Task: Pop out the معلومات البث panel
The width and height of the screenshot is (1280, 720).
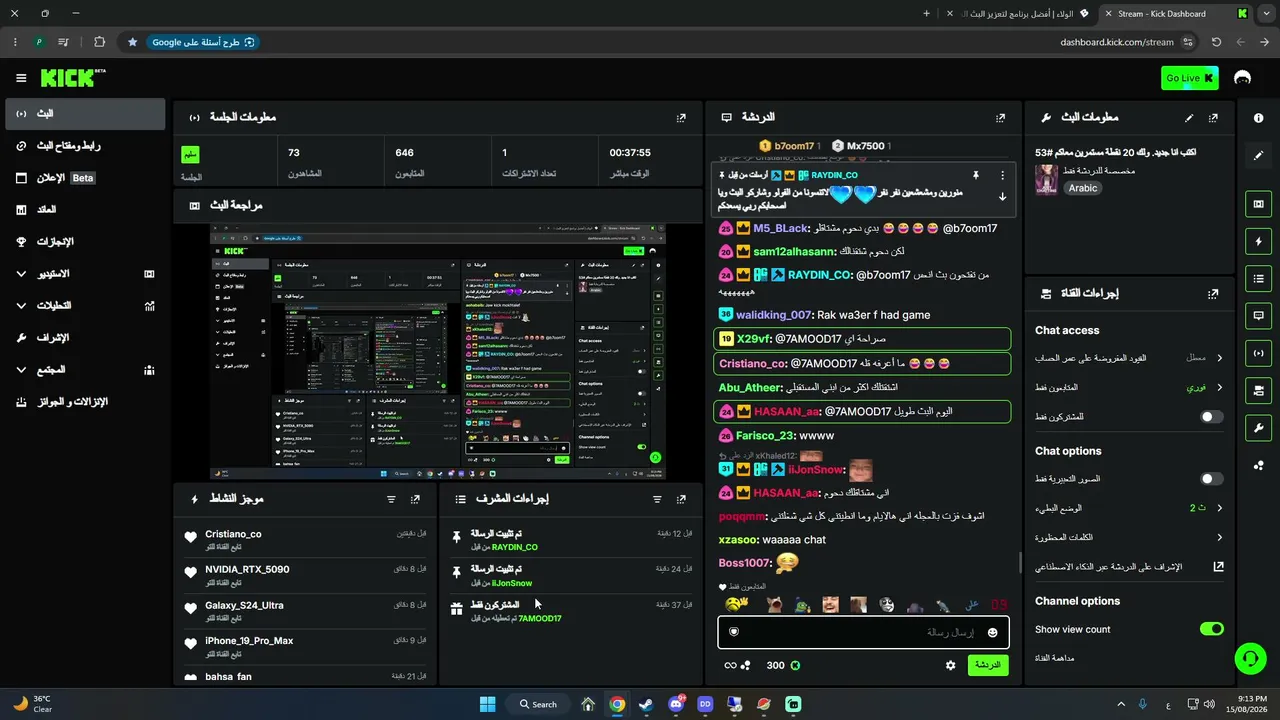Action: [1213, 117]
